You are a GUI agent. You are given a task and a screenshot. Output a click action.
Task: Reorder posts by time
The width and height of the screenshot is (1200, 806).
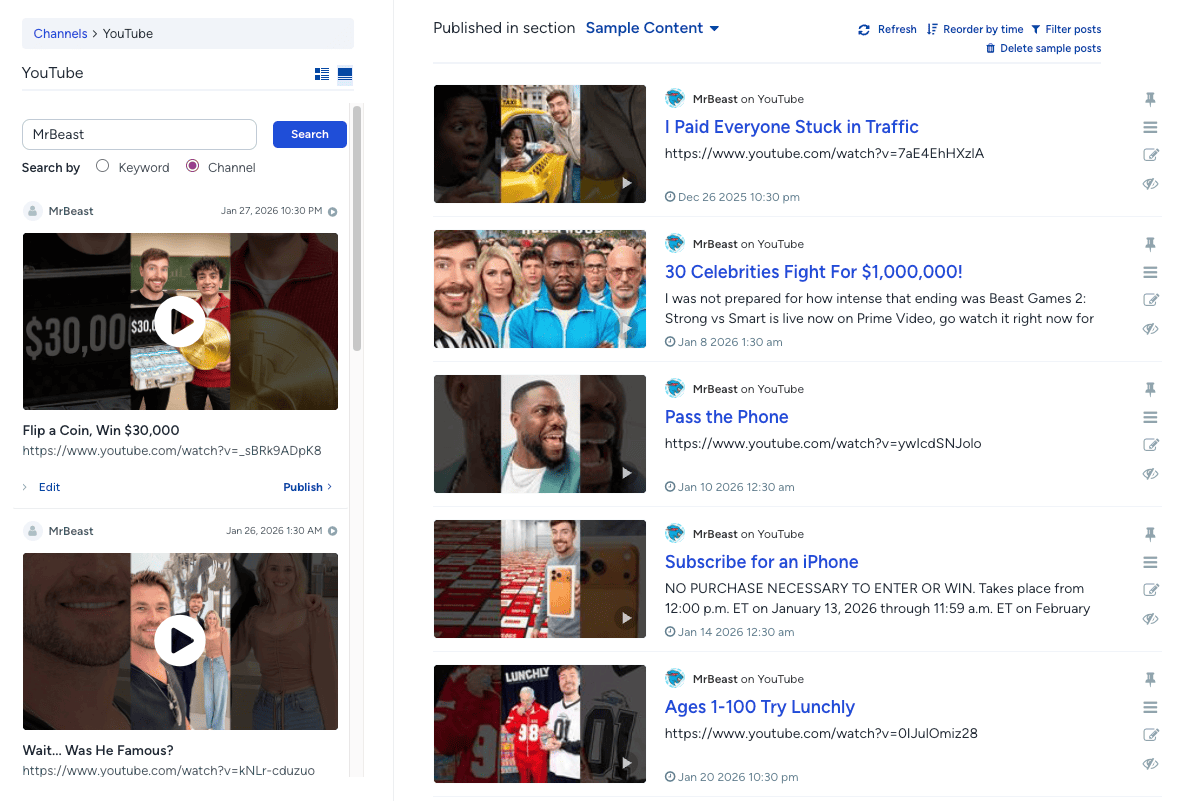click(975, 29)
